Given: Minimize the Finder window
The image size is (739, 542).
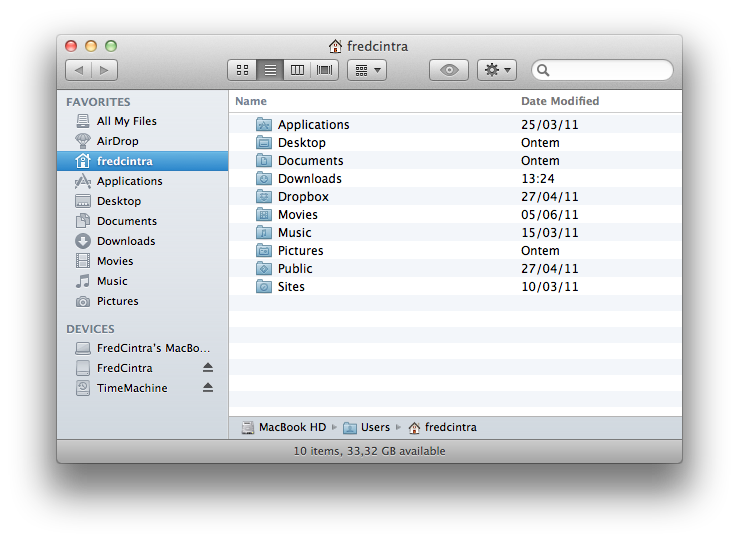Looking at the screenshot, I should (91, 46).
